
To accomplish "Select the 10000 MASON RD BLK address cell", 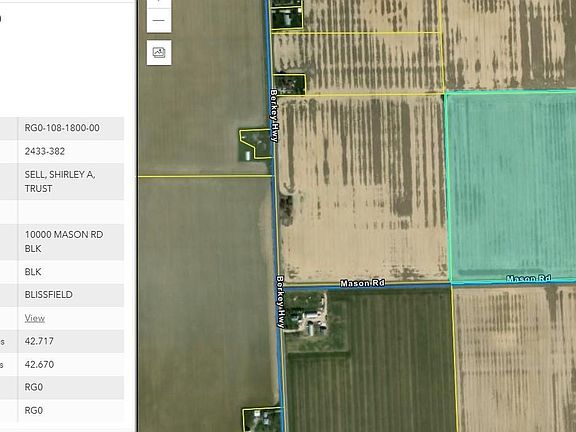I will pos(64,241).
